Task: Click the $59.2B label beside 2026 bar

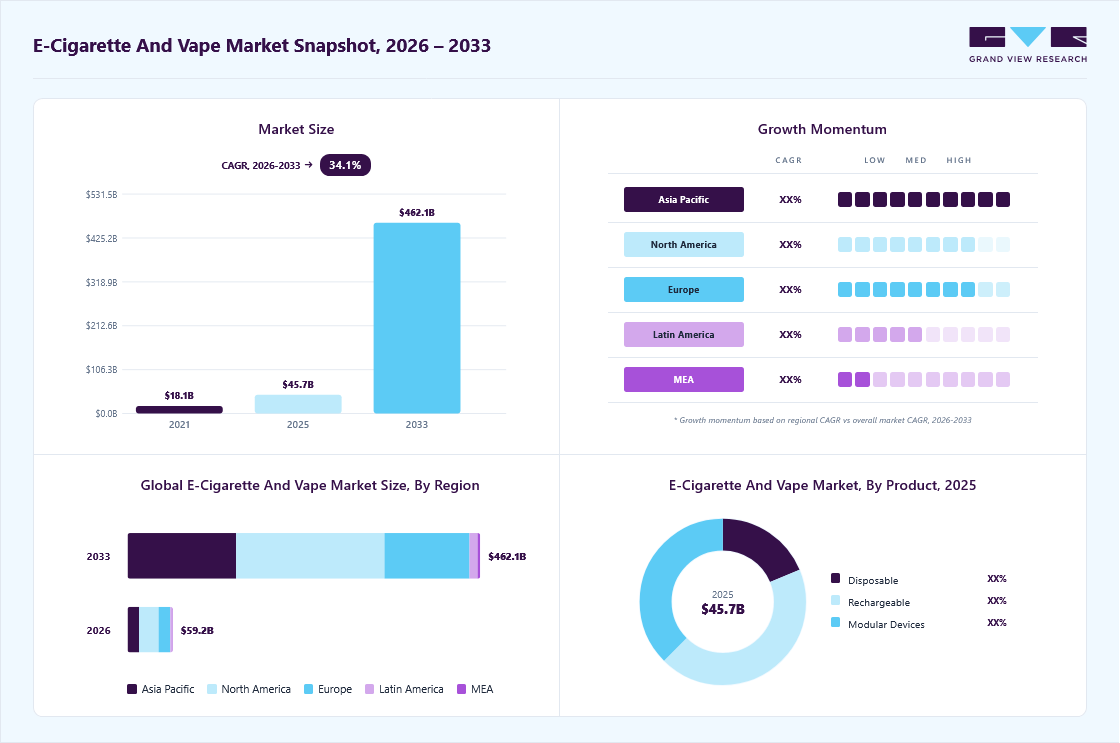Action: (197, 630)
